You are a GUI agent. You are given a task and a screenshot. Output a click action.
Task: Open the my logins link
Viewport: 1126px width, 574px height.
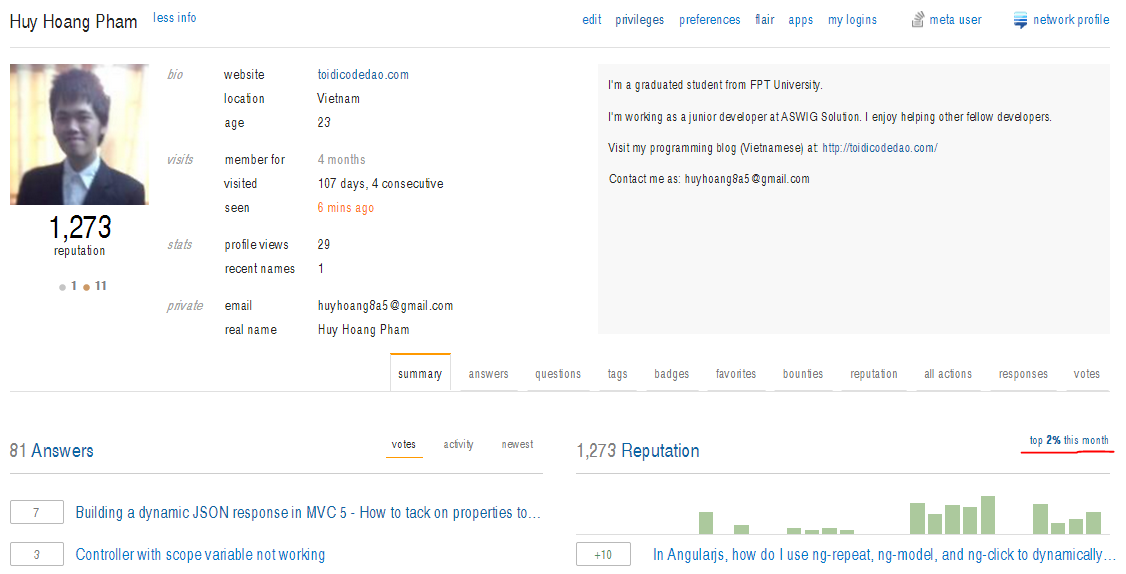pyautogui.click(x=852, y=20)
